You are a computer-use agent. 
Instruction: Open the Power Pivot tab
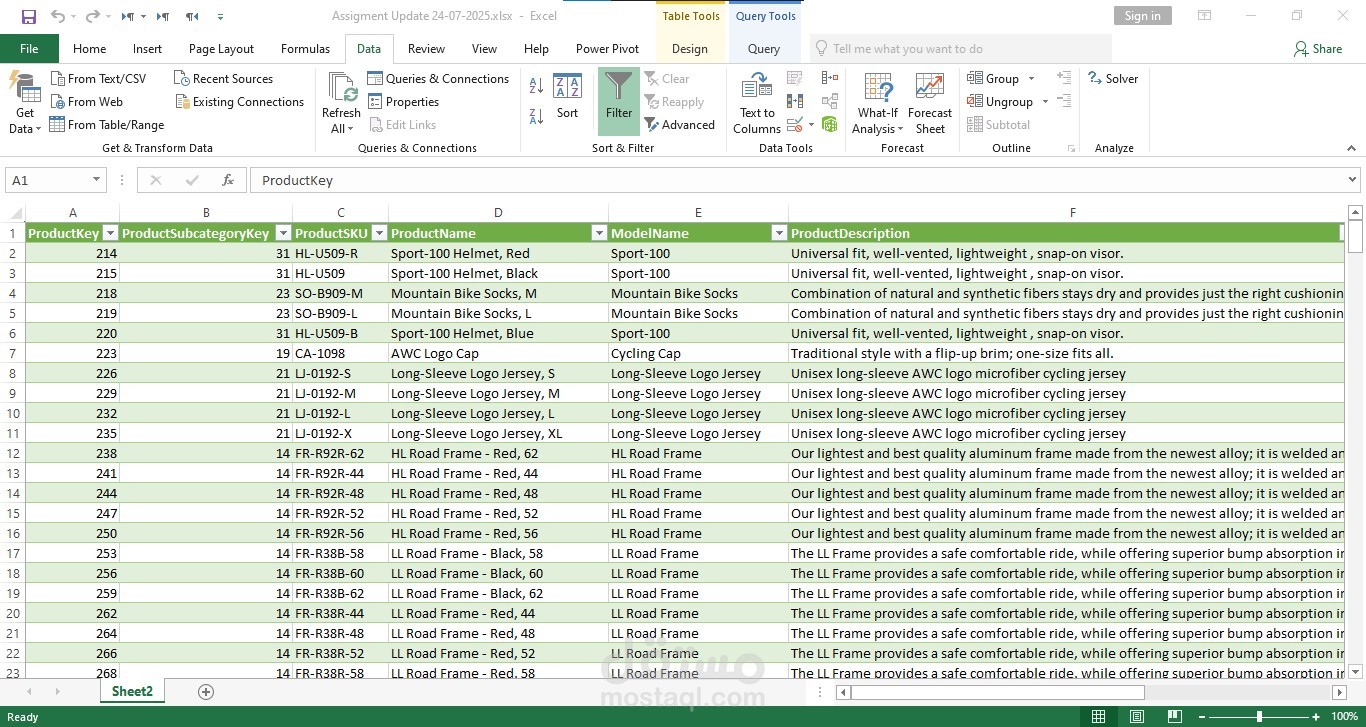[607, 49]
